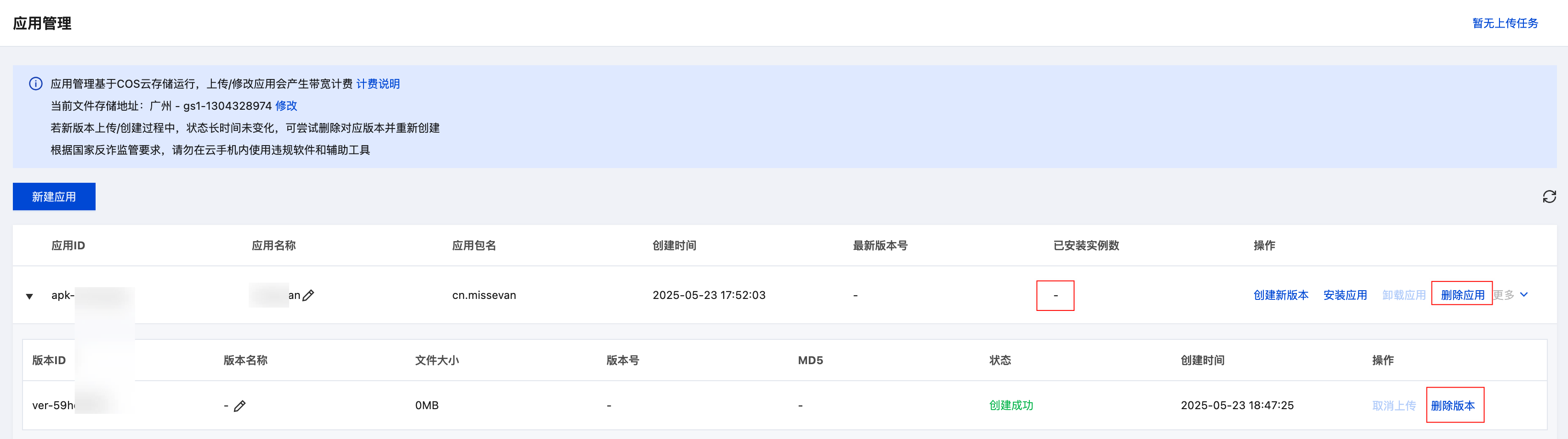Viewport: 1568px width, 439px height.
Task: Click 暂无上传任务 at the top right
Action: tap(1505, 23)
